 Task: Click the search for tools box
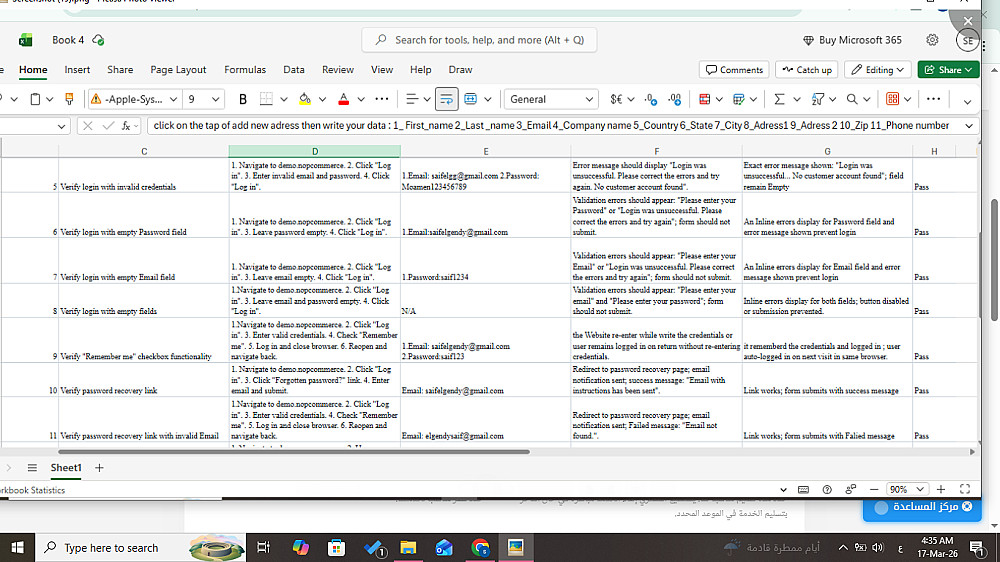480,40
